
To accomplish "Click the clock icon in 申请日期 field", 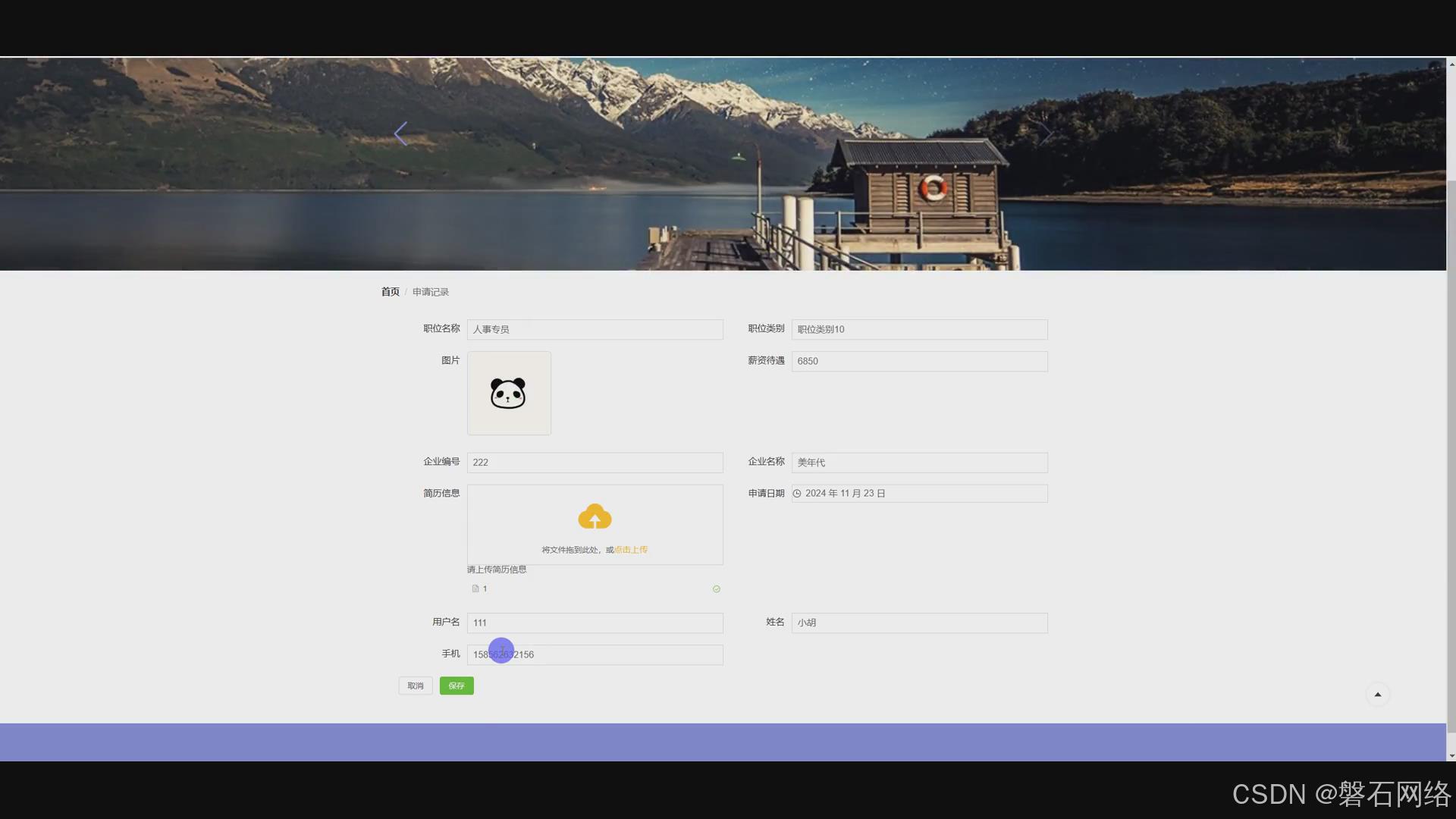I will [x=797, y=494].
